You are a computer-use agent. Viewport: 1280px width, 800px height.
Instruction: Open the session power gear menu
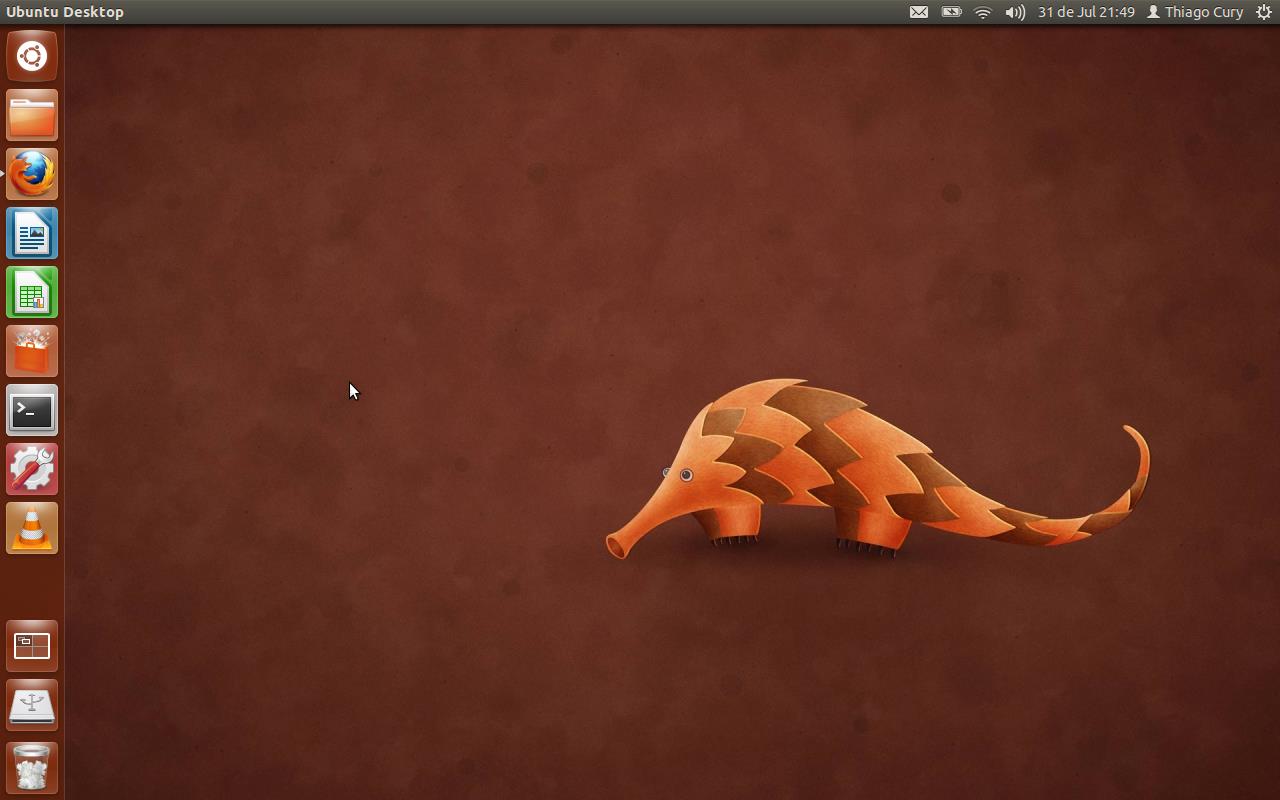tap(1264, 12)
